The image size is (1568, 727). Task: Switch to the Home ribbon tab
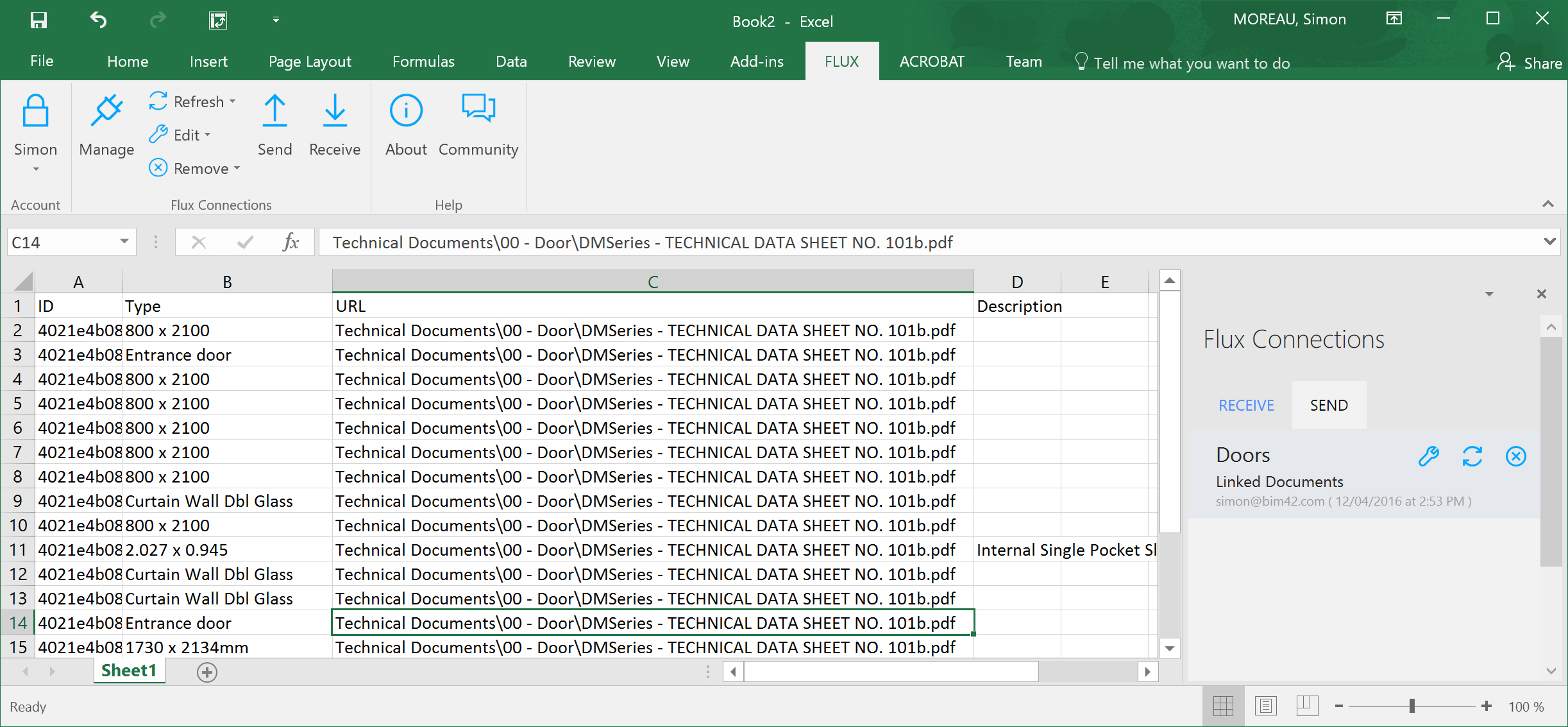click(x=128, y=62)
